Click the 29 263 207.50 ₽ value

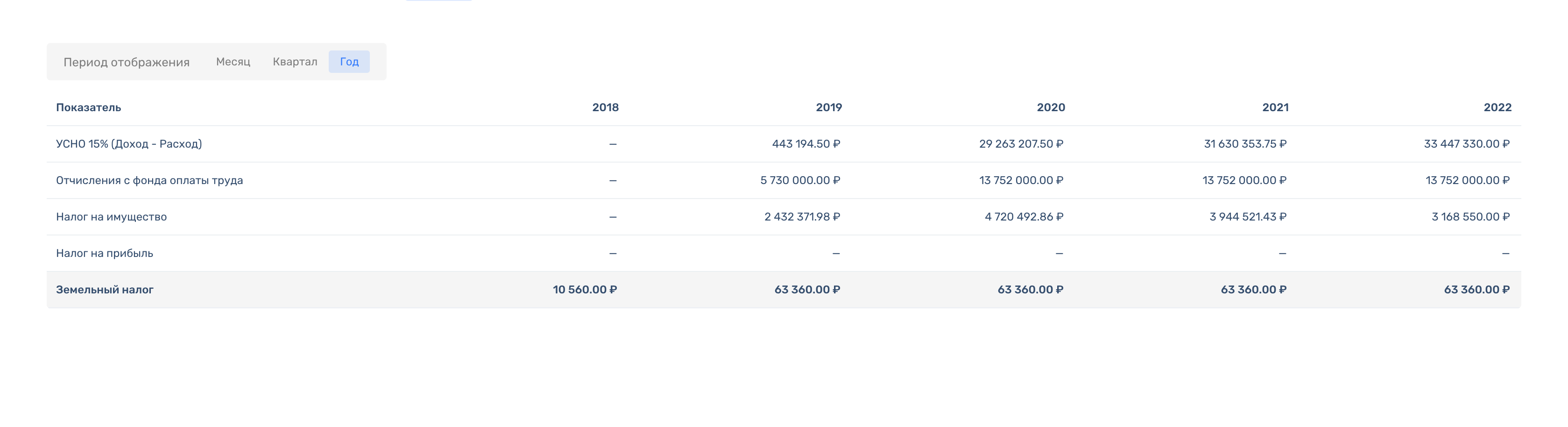1021,144
